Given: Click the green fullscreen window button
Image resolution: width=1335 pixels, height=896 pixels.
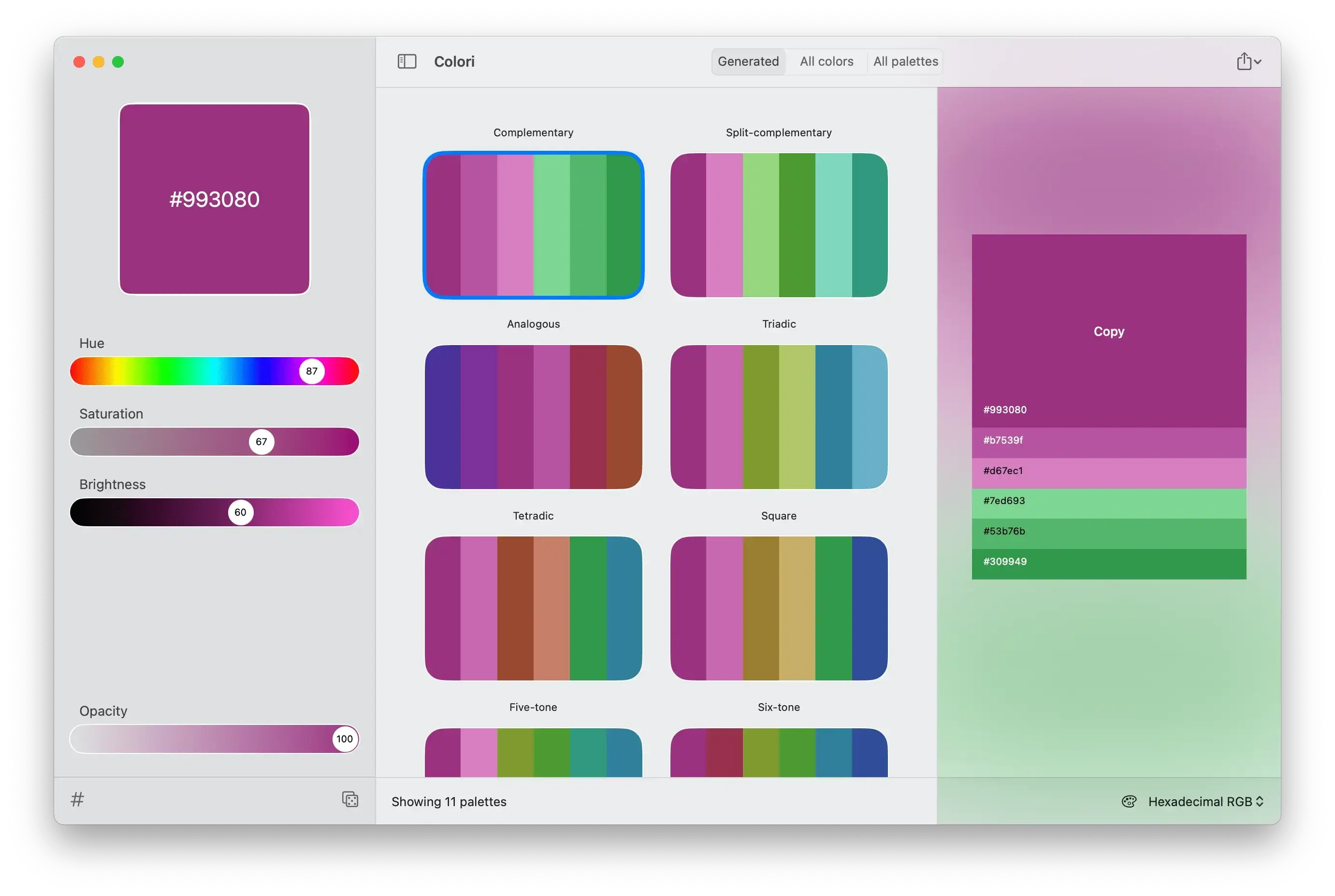Looking at the screenshot, I should [x=118, y=62].
